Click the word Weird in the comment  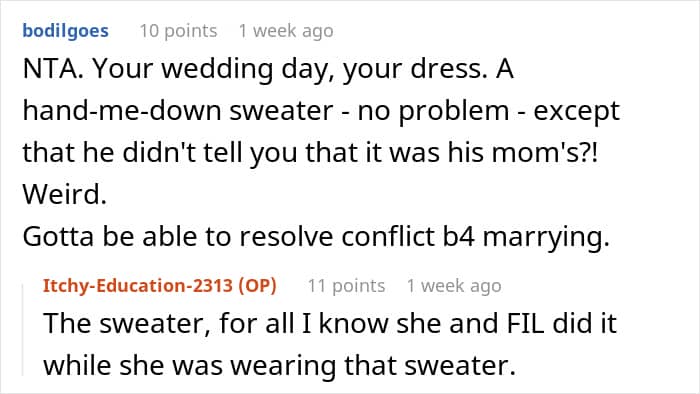pyautogui.click(x=65, y=194)
